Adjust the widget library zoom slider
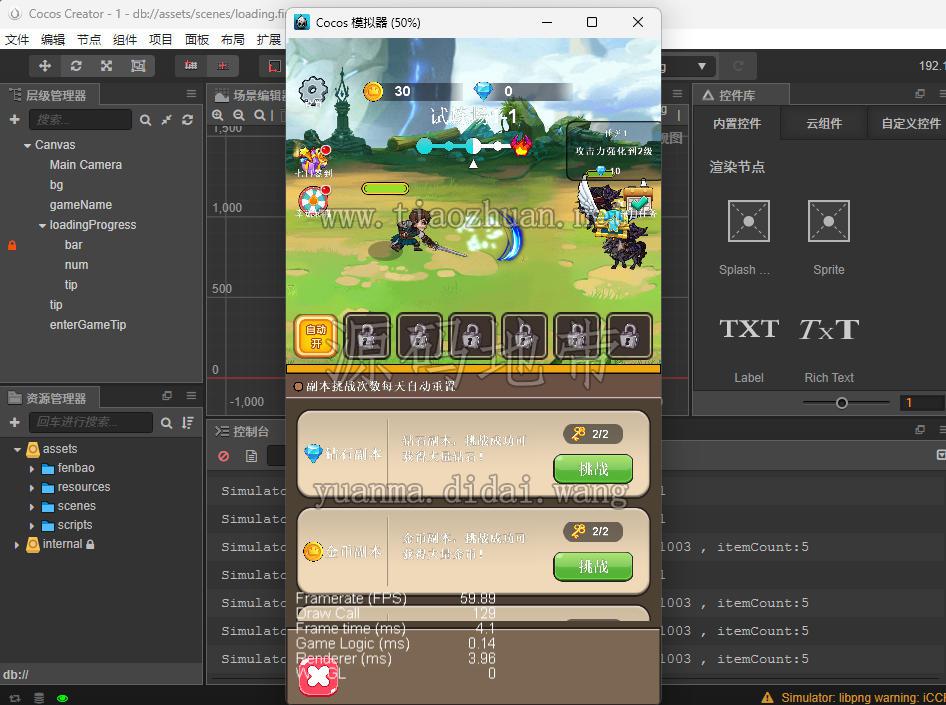 point(842,403)
